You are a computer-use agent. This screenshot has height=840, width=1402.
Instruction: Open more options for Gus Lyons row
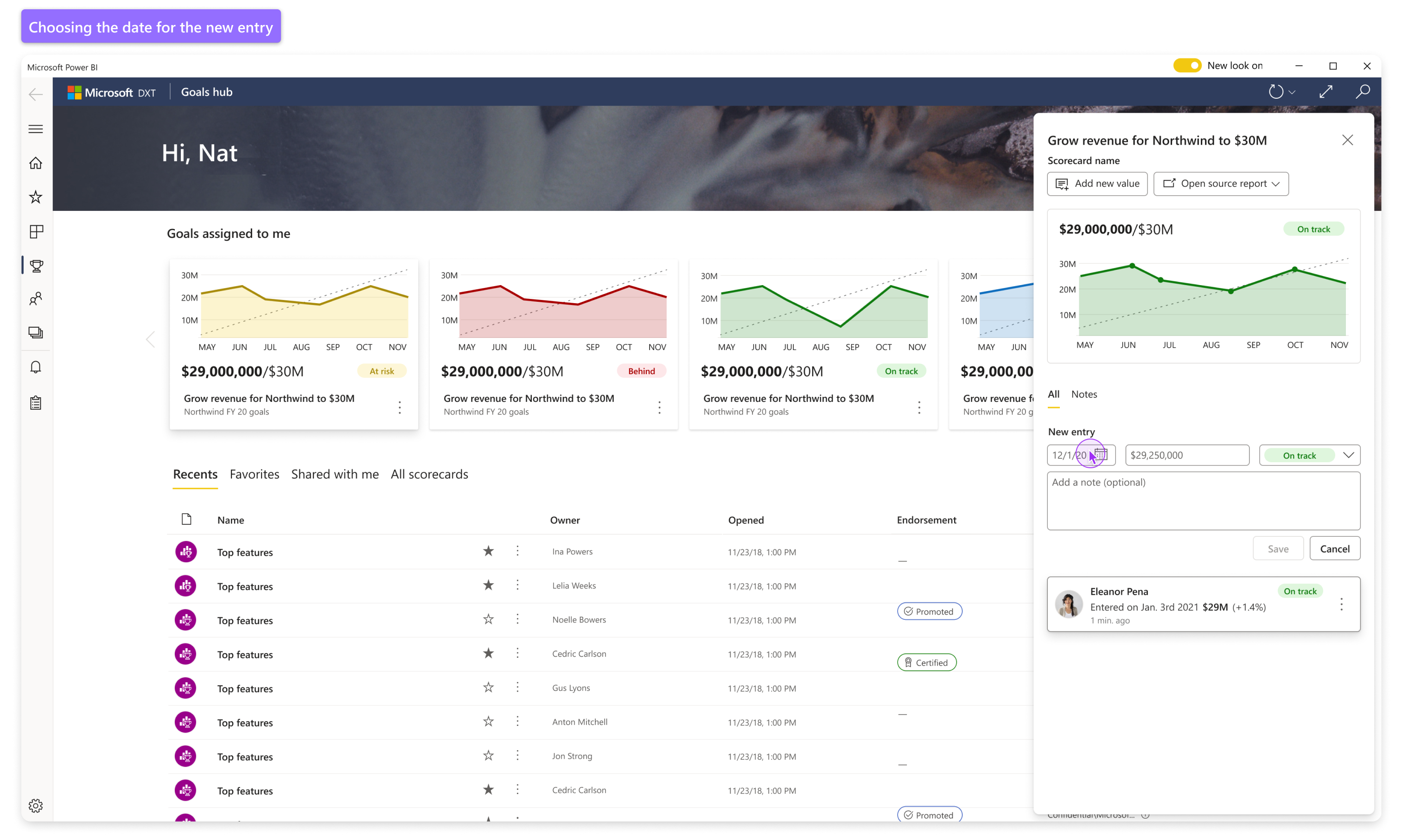pyautogui.click(x=517, y=687)
